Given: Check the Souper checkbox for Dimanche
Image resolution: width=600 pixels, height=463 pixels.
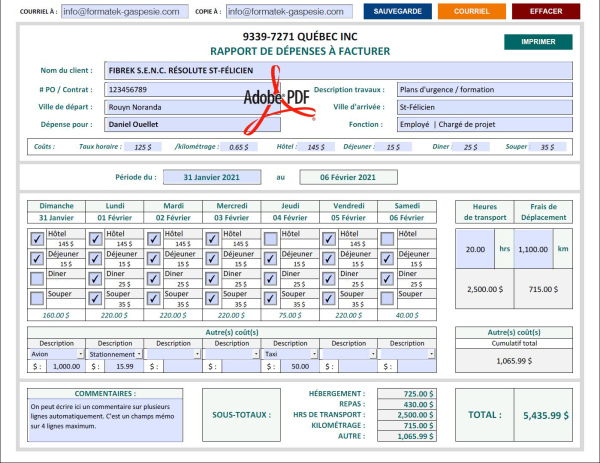Looking at the screenshot, I should (x=37, y=298).
